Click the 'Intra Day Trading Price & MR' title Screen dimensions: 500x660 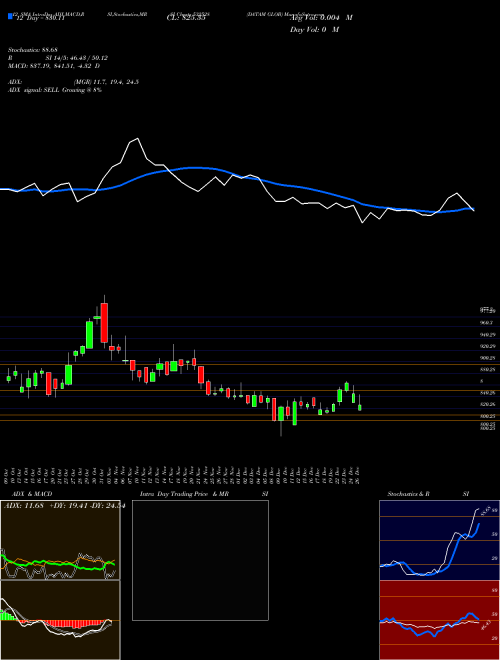coord(184,494)
